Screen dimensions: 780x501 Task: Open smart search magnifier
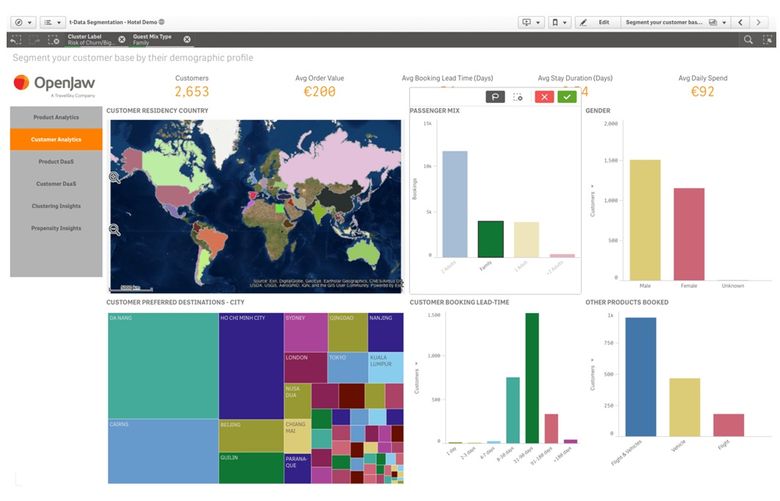(748, 40)
